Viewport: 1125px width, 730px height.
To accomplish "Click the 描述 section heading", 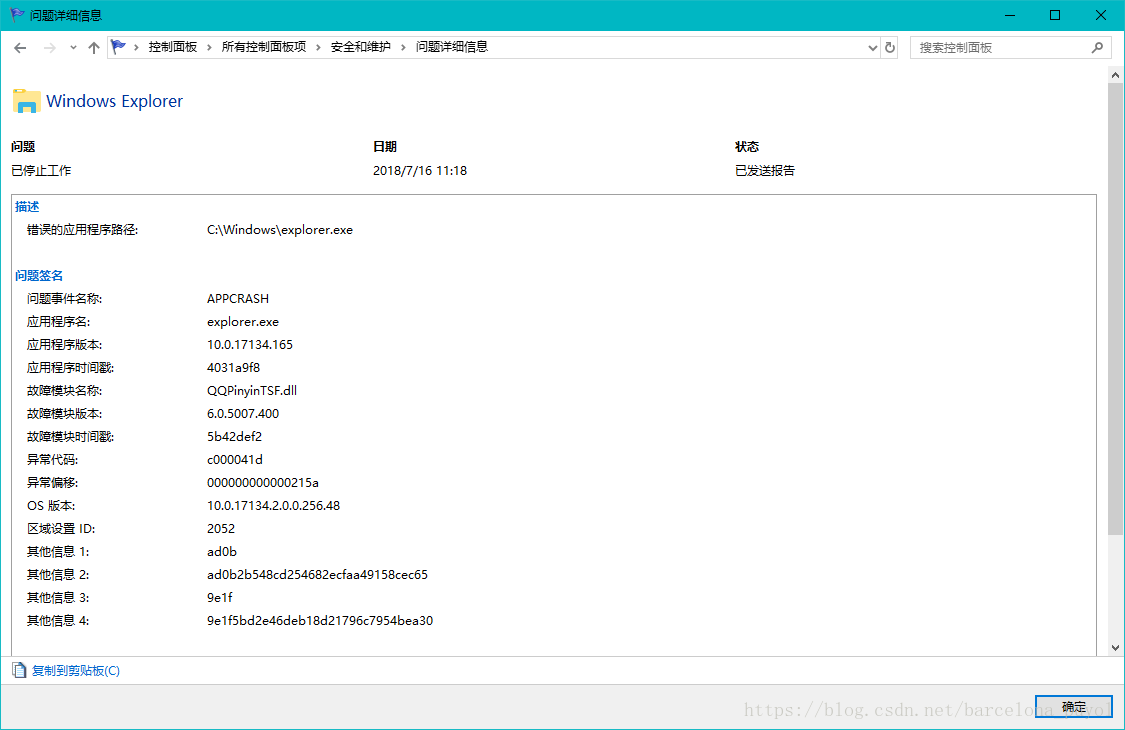I will click(27, 207).
